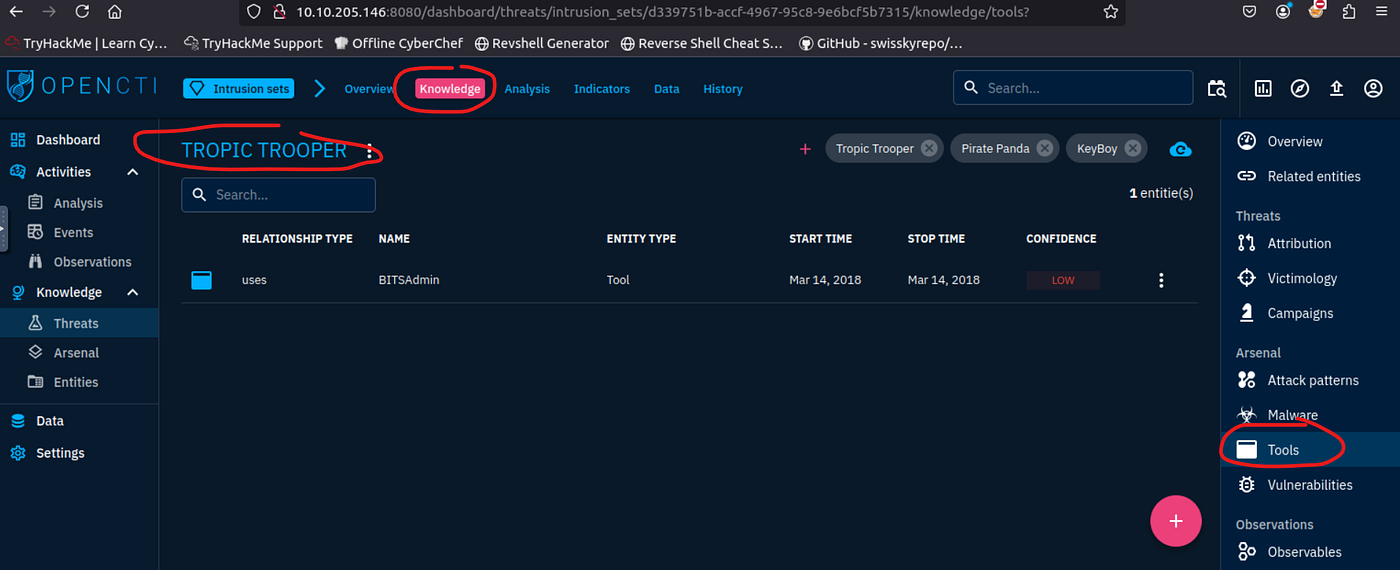The image size is (1400, 570).
Task: Open Analysis in left sidebar
Action: (79, 203)
